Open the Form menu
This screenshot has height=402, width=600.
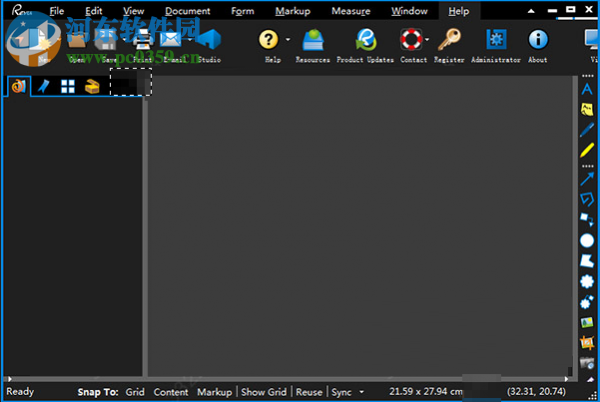pyautogui.click(x=243, y=11)
